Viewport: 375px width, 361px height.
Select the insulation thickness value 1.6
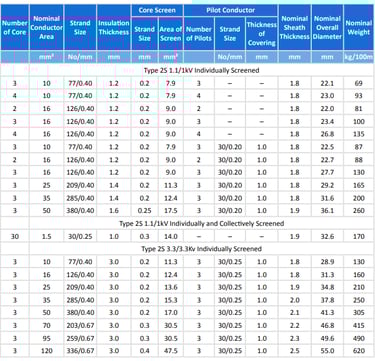114,211
